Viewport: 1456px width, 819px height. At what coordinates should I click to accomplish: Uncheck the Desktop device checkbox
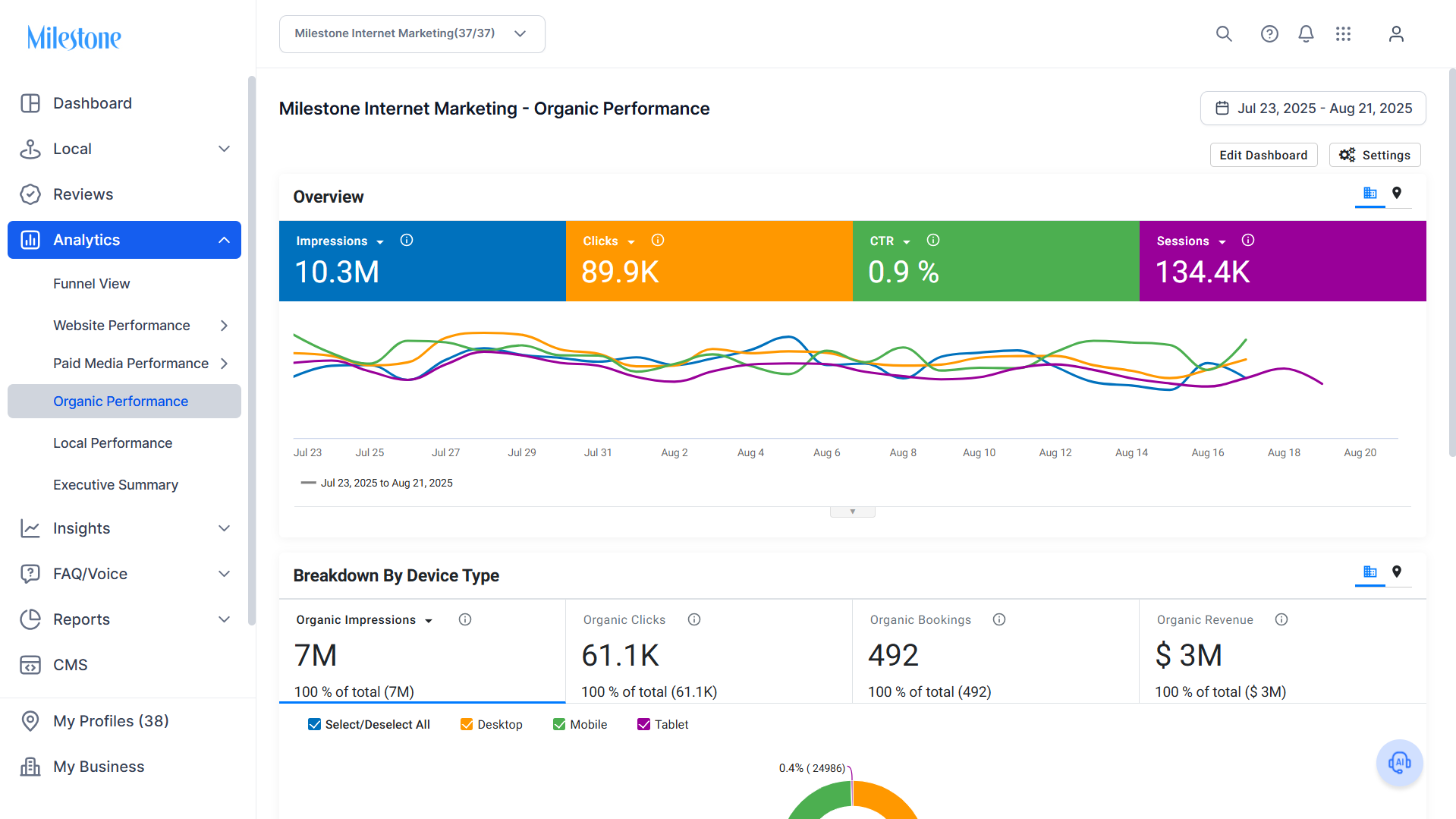[x=467, y=725]
